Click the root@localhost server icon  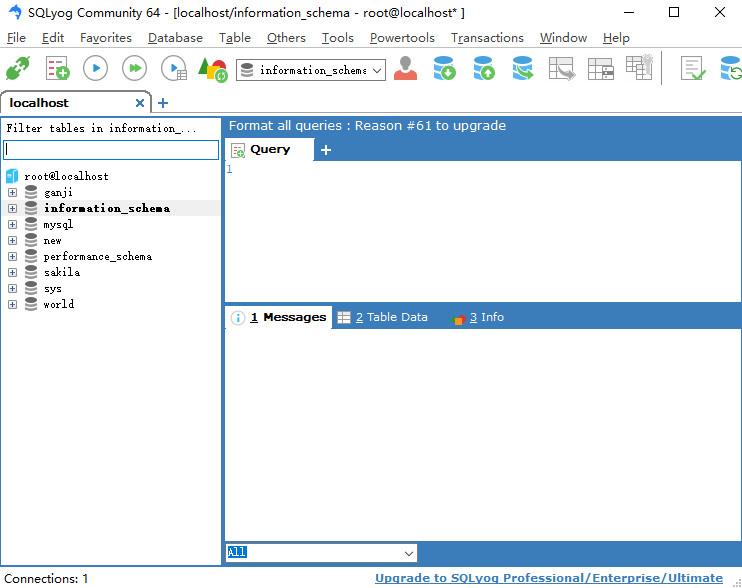[x=12, y=176]
